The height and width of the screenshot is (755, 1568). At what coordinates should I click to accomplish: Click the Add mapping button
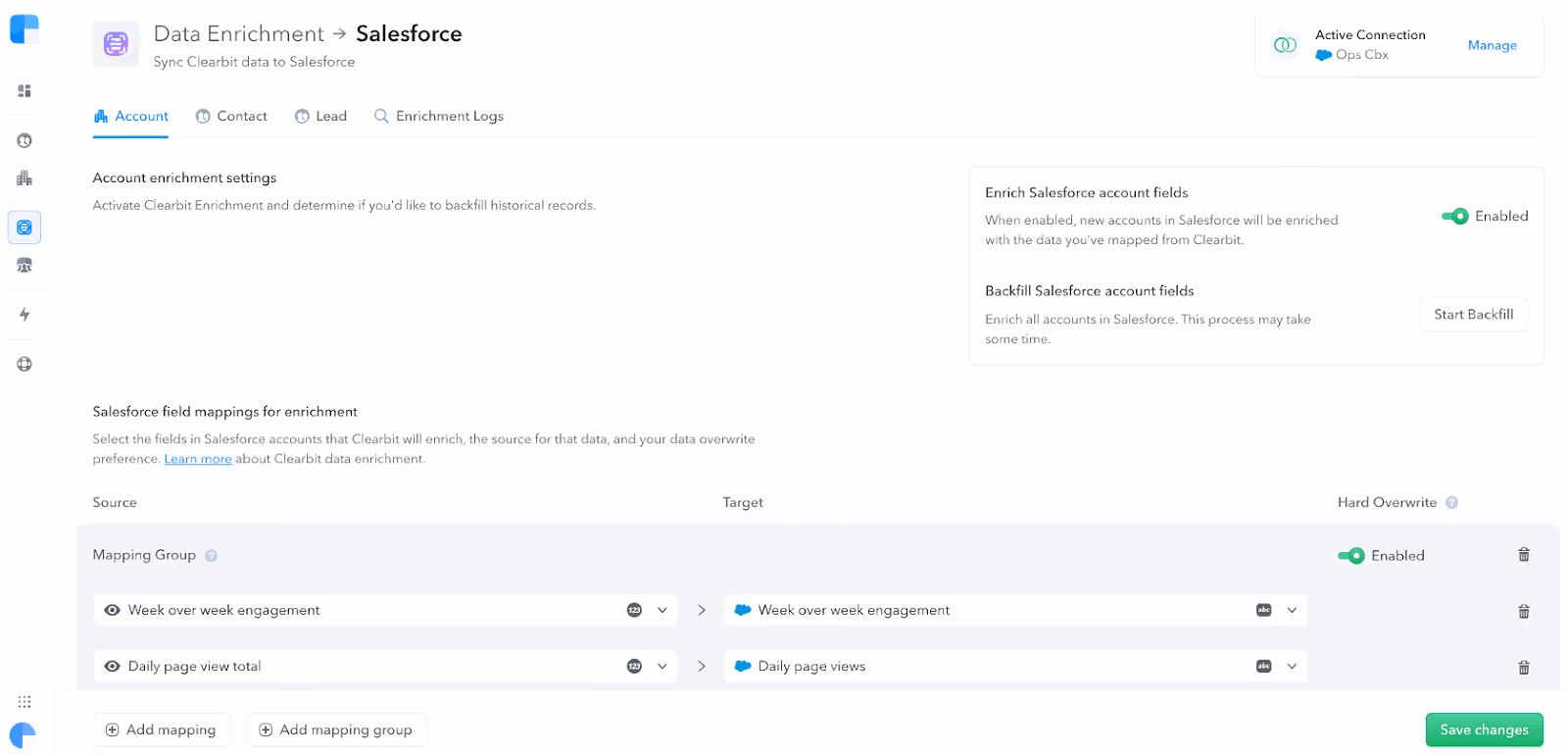pos(162,730)
